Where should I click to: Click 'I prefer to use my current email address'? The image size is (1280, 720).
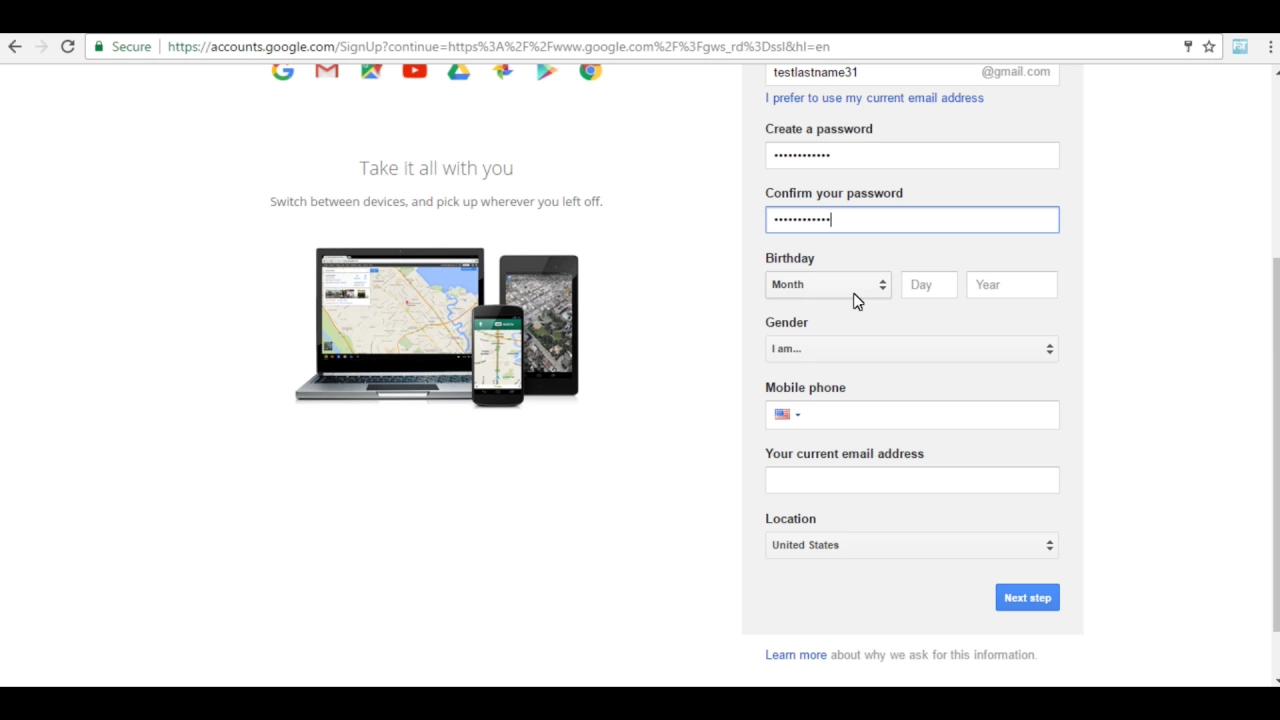click(x=874, y=98)
